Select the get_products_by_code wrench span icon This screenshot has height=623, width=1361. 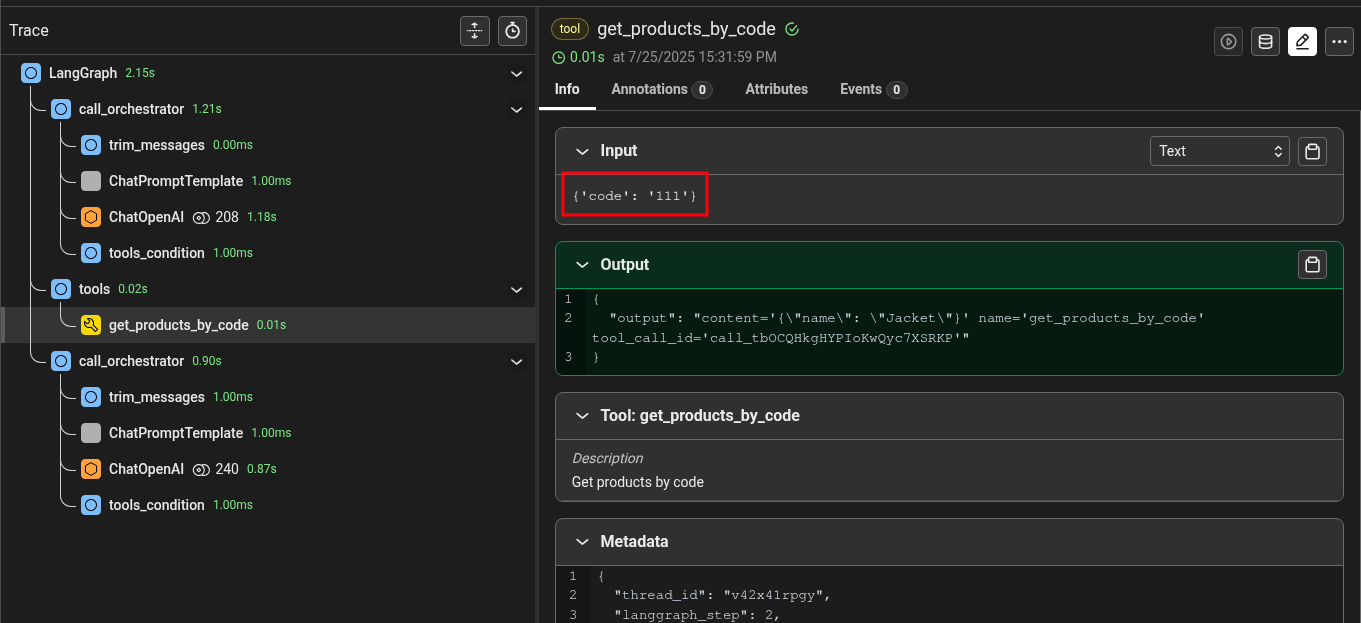(x=91, y=325)
